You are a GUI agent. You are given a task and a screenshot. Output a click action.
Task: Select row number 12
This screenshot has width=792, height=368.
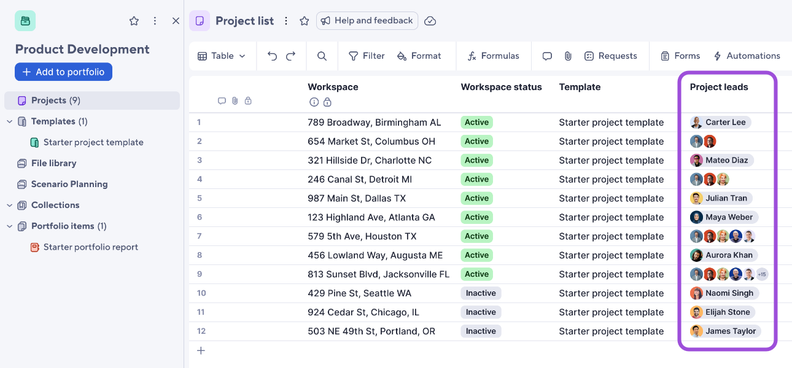click(x=201, y=331)
